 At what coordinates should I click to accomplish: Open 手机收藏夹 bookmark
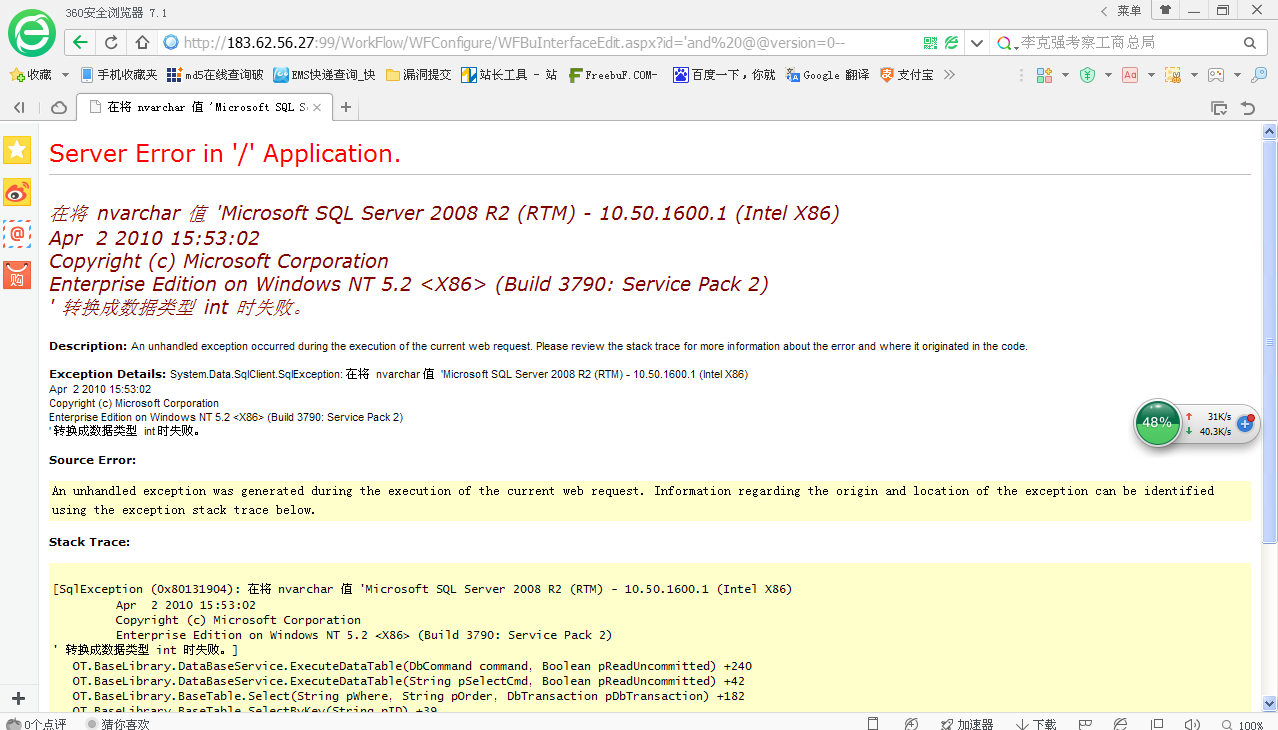click(x=118, y=75)
